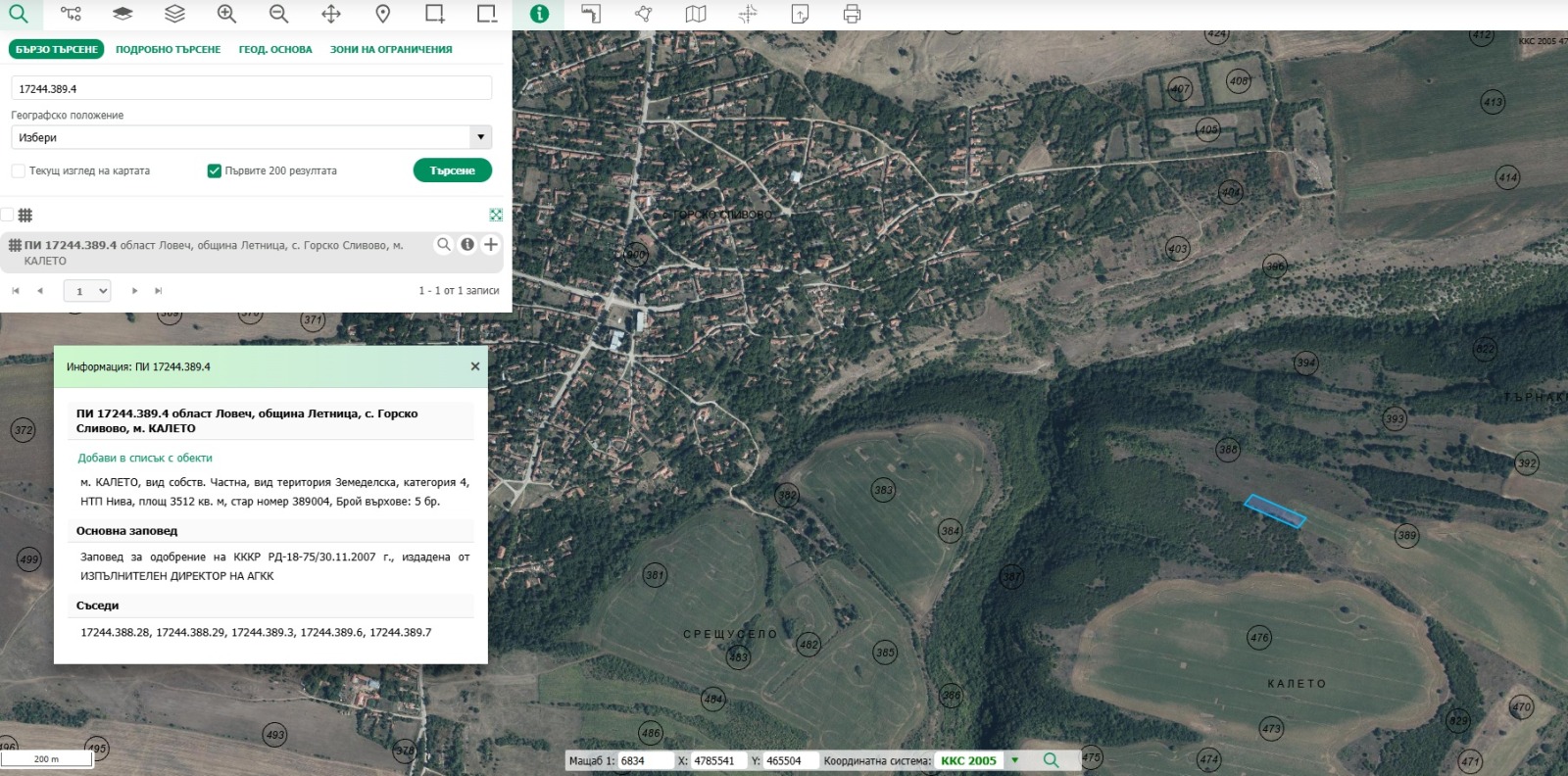Click the Y coordinate field
Viewport: 1568px width, 776px height.
tap(790, 760)
